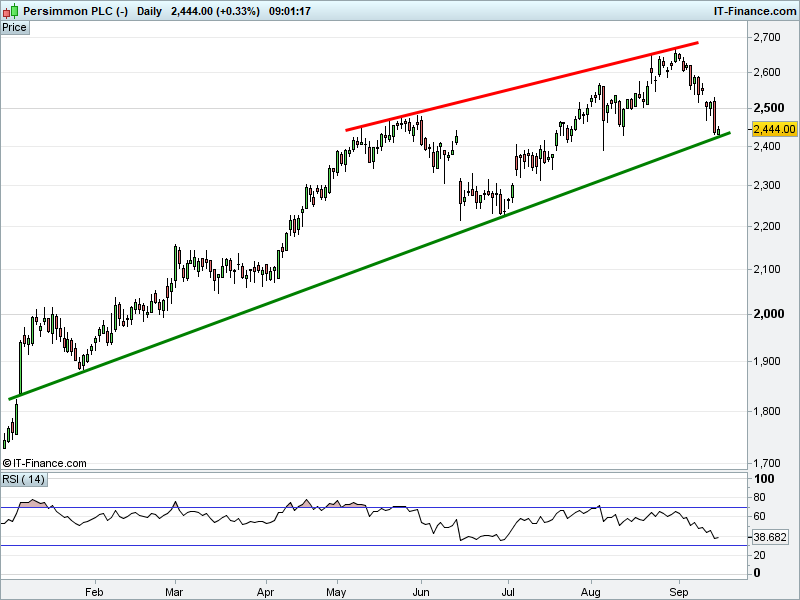Click the 2,600 price axis label
Image resolution: width=800 pixels, height=600 pixels.
click(767, 72)
